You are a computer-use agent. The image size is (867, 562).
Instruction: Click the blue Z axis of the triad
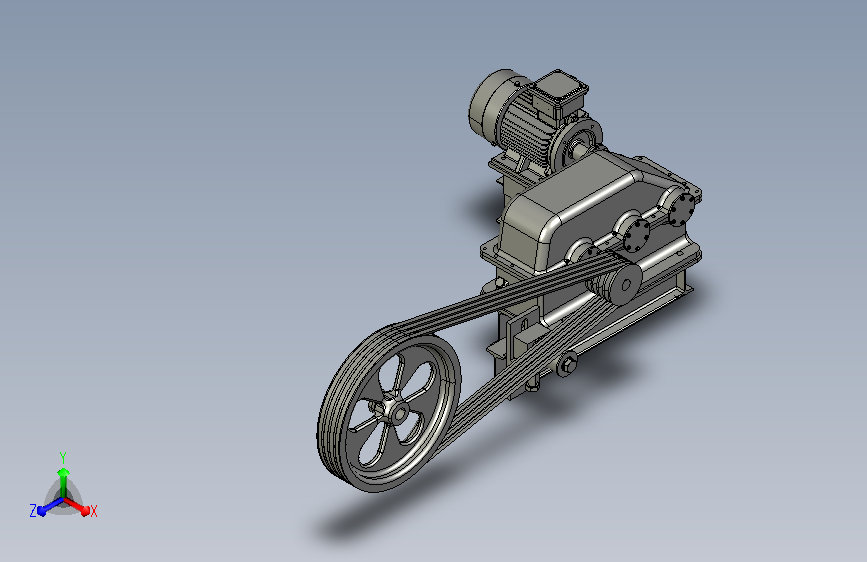50,506
